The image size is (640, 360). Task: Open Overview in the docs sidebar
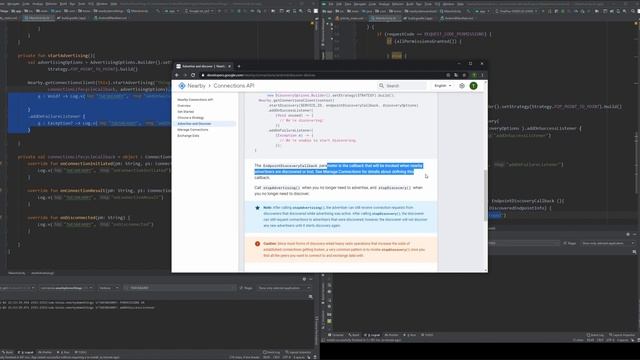click(184, 106)
